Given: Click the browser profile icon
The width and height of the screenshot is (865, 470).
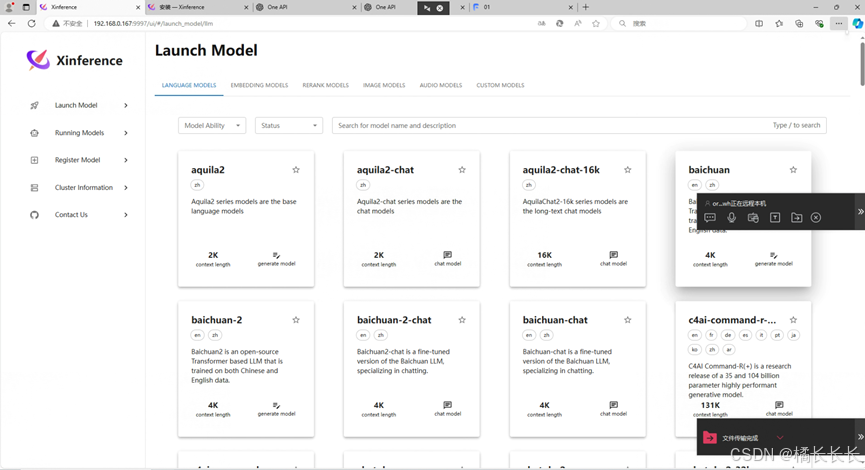Looking at the screenshot, I should (9, 7).
